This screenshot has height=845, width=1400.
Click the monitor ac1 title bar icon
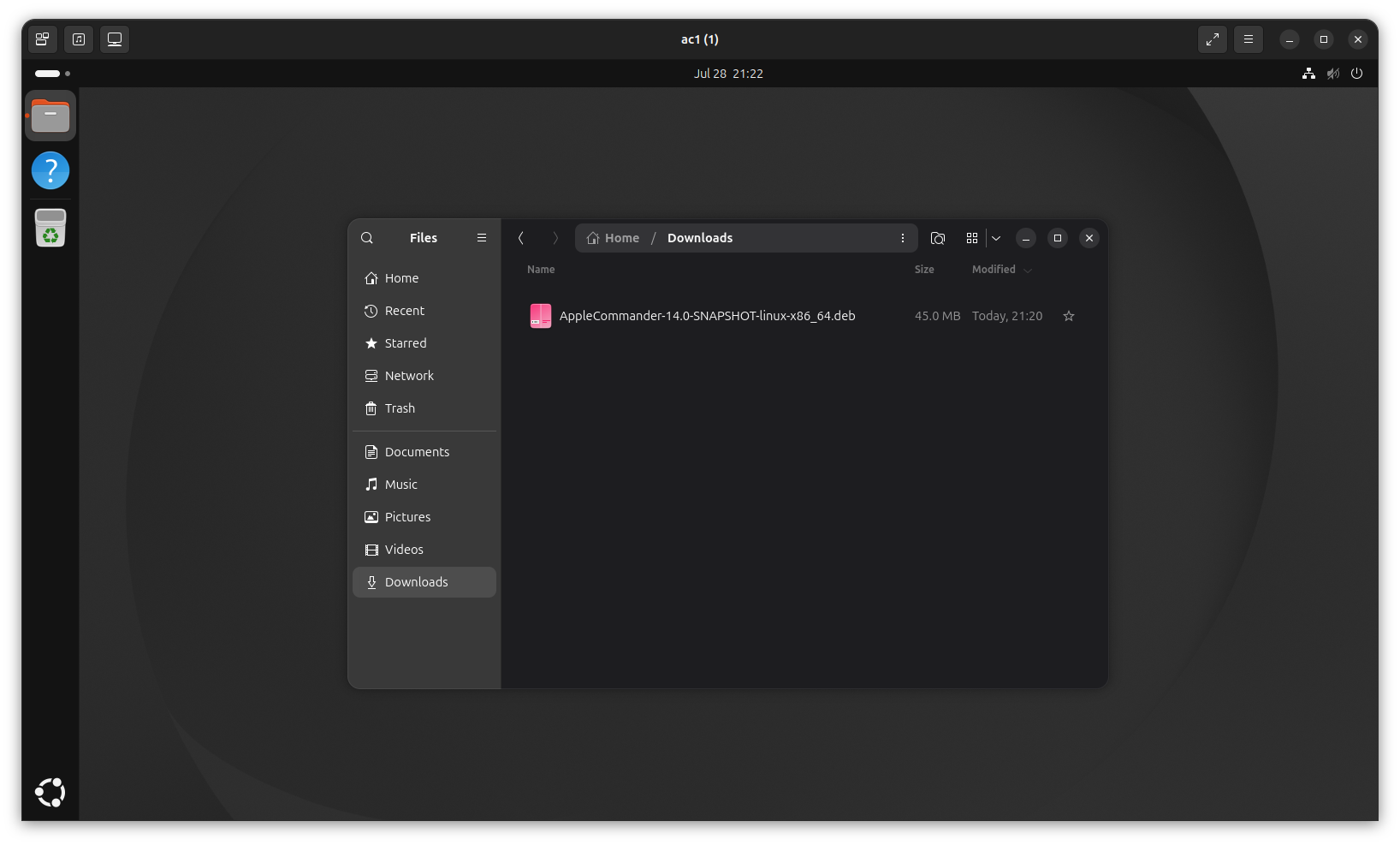click(x=115, y=39)
